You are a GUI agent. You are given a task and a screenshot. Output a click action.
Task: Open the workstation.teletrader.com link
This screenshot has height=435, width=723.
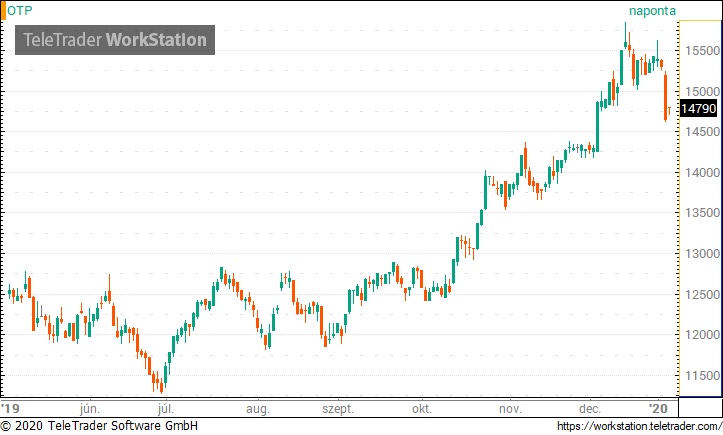[640, 426]
